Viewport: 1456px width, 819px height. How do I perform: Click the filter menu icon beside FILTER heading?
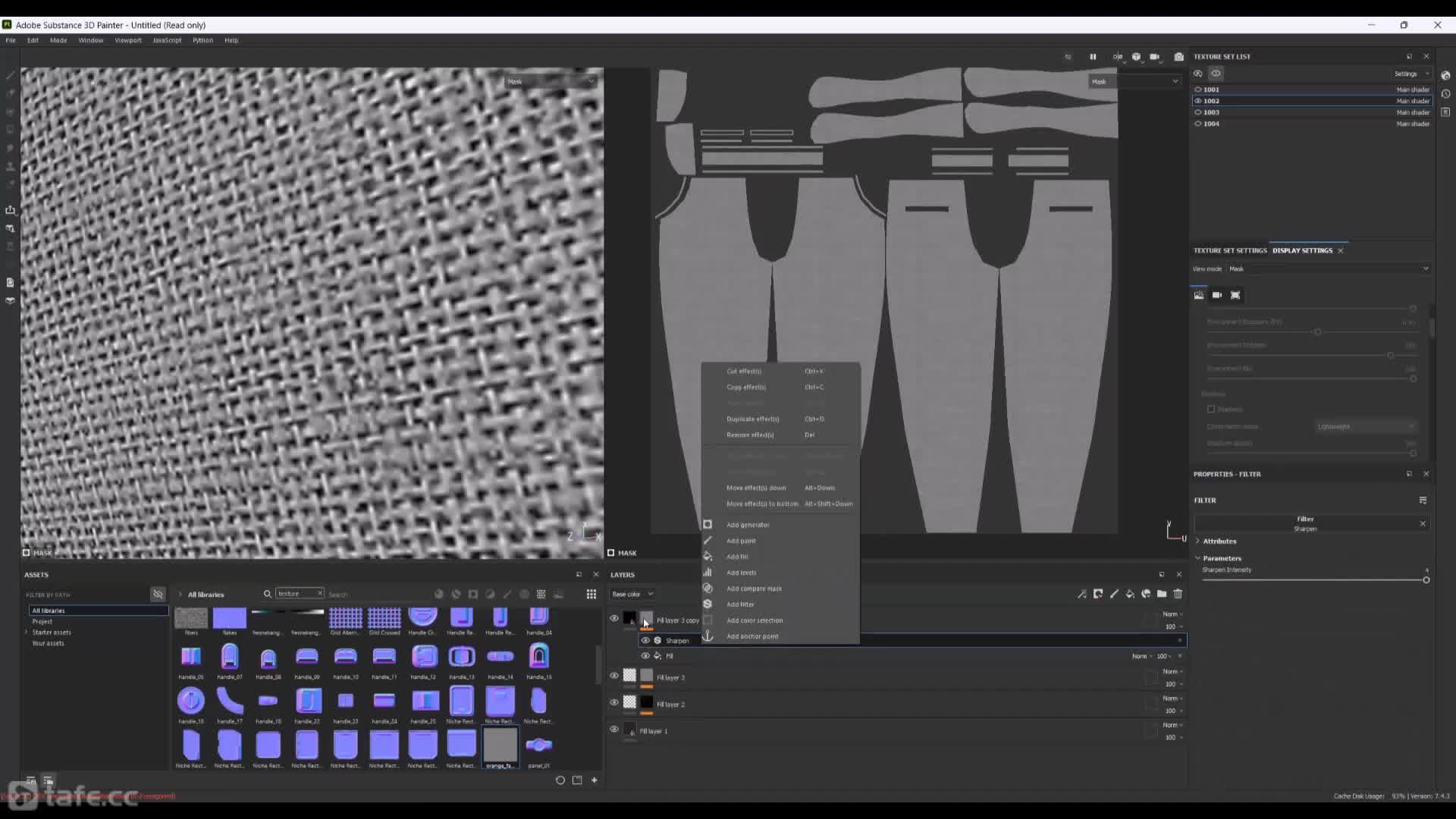pyautogui.click(x=1423, y=500)
